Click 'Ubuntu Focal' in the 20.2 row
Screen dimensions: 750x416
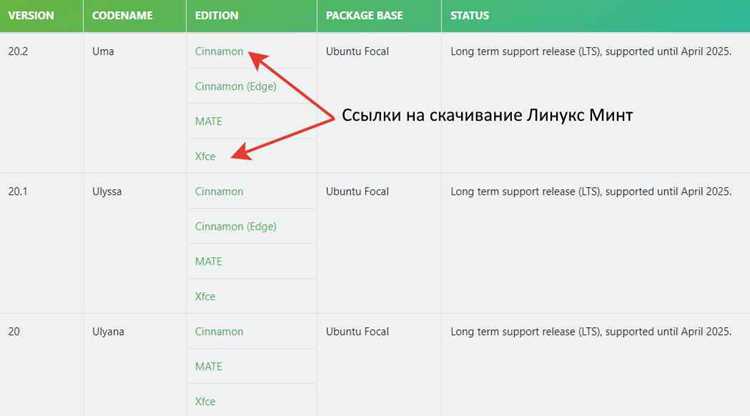coord(357,51)
